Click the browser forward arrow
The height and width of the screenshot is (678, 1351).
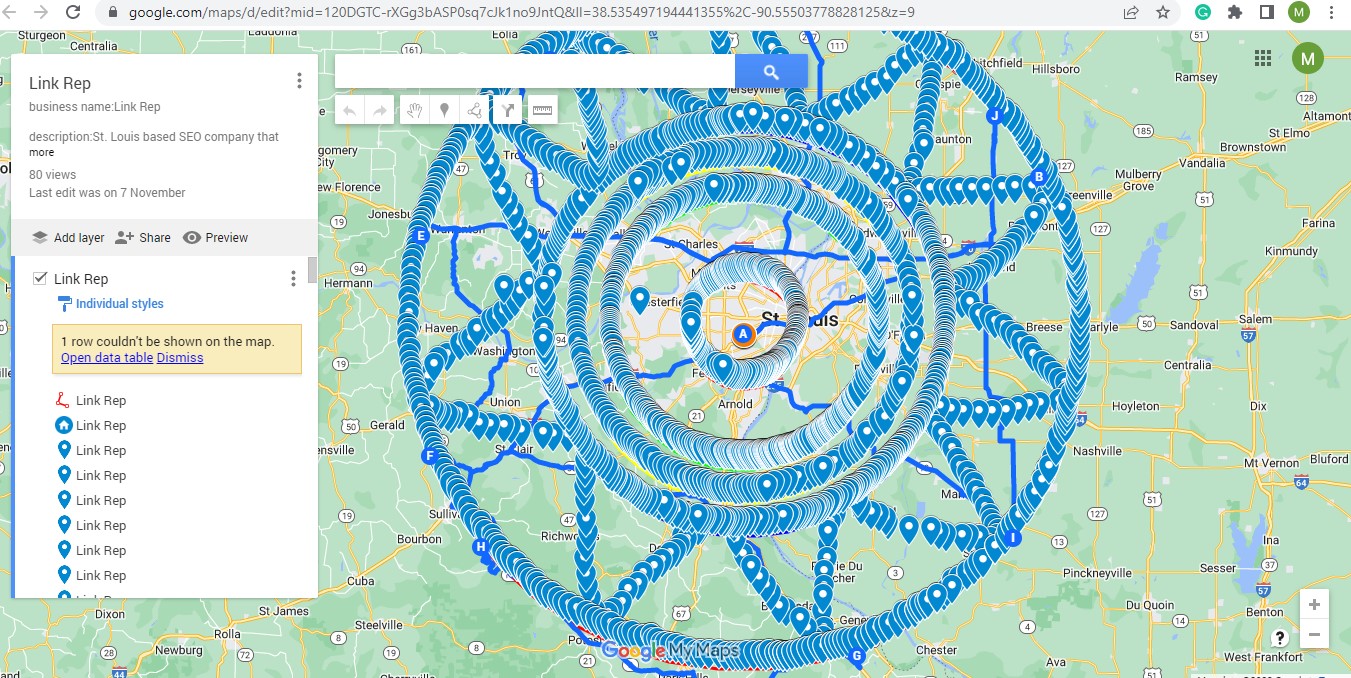coord(42,12)
